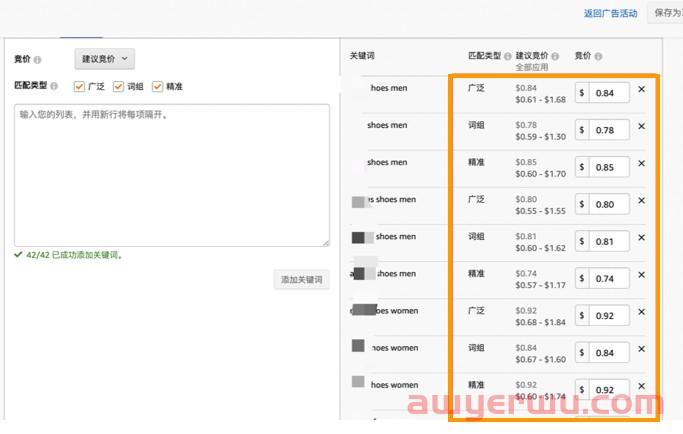Viewport: 683px width, 434px height.
Task: Click the 添加关键词 button
Action: [x=301, y=279]
